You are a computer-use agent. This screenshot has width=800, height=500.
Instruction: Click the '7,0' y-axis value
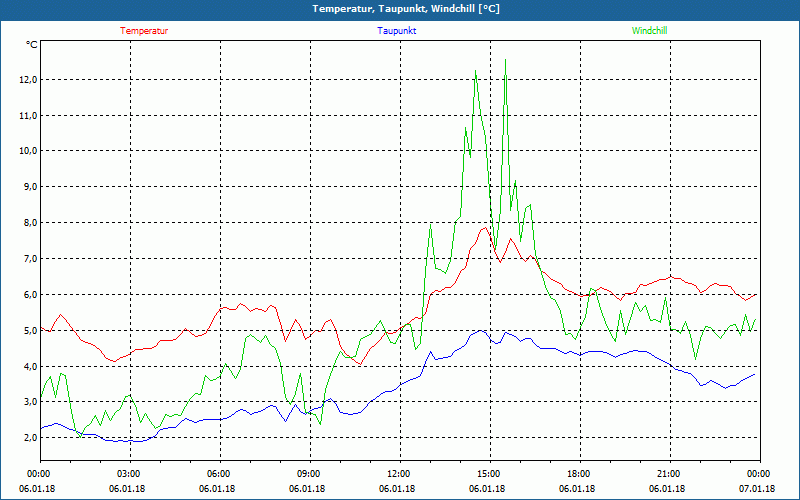(x=30, y=259)
